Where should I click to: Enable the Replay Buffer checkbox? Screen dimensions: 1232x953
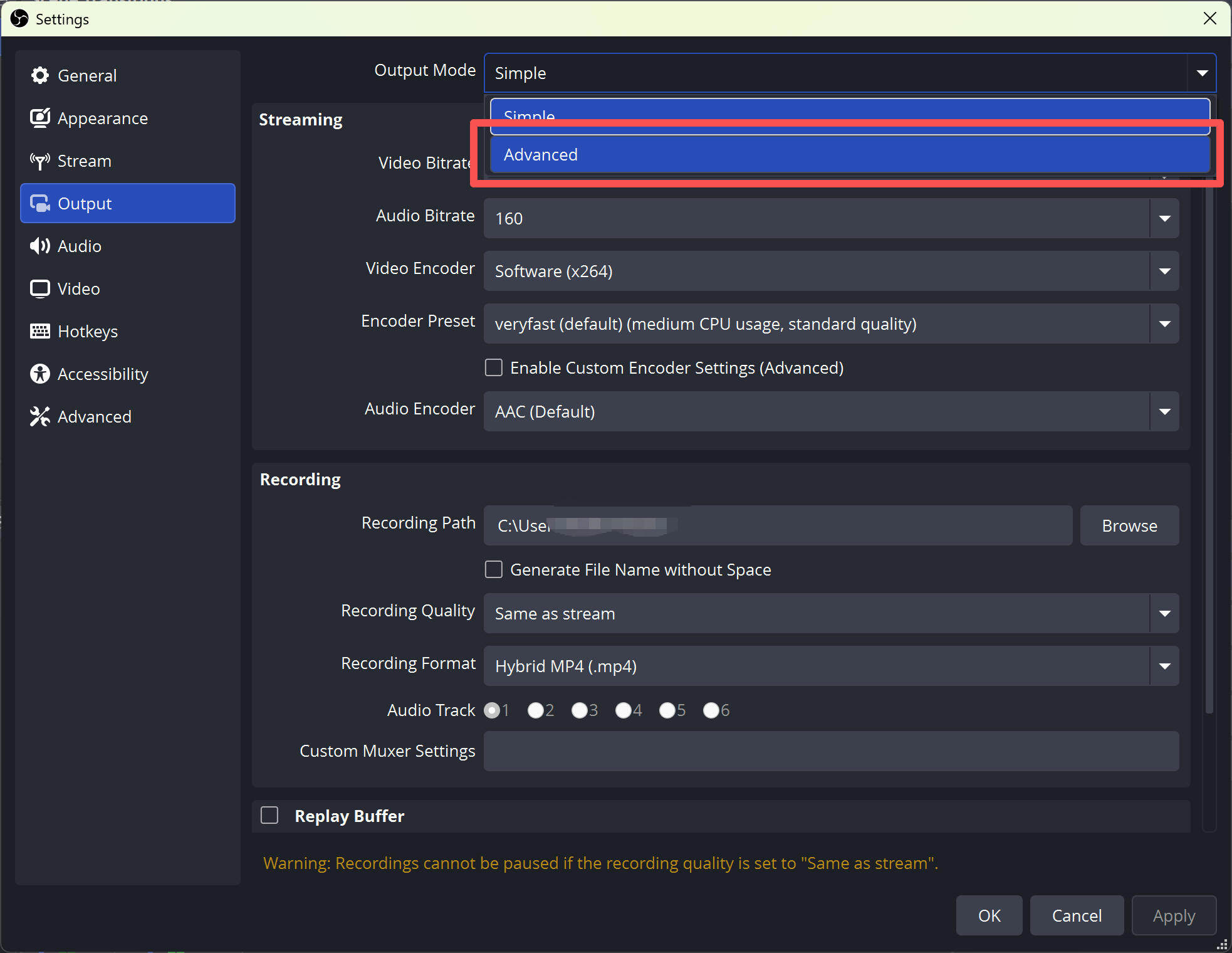tap(269, 815)
